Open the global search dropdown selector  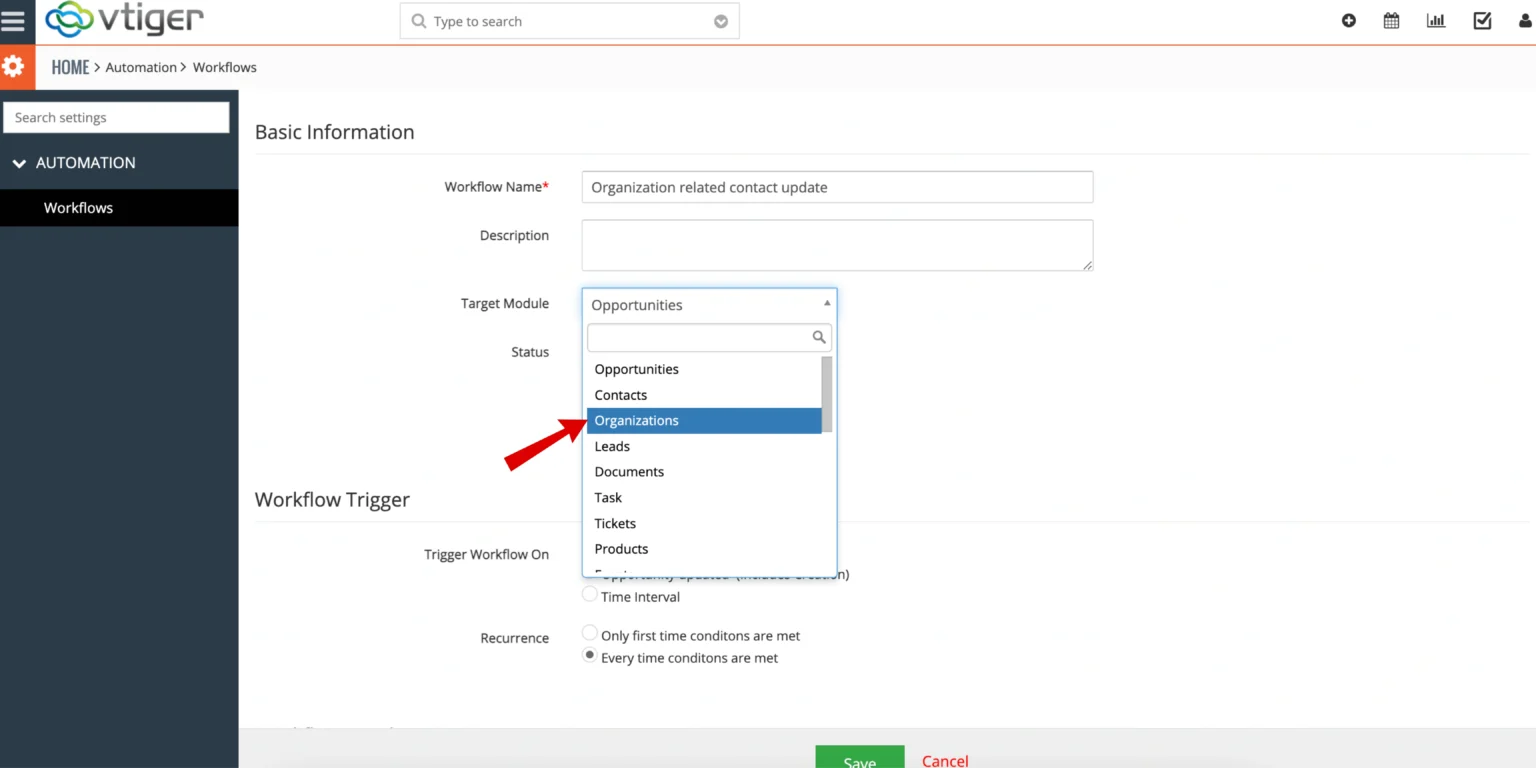[720, 20]
